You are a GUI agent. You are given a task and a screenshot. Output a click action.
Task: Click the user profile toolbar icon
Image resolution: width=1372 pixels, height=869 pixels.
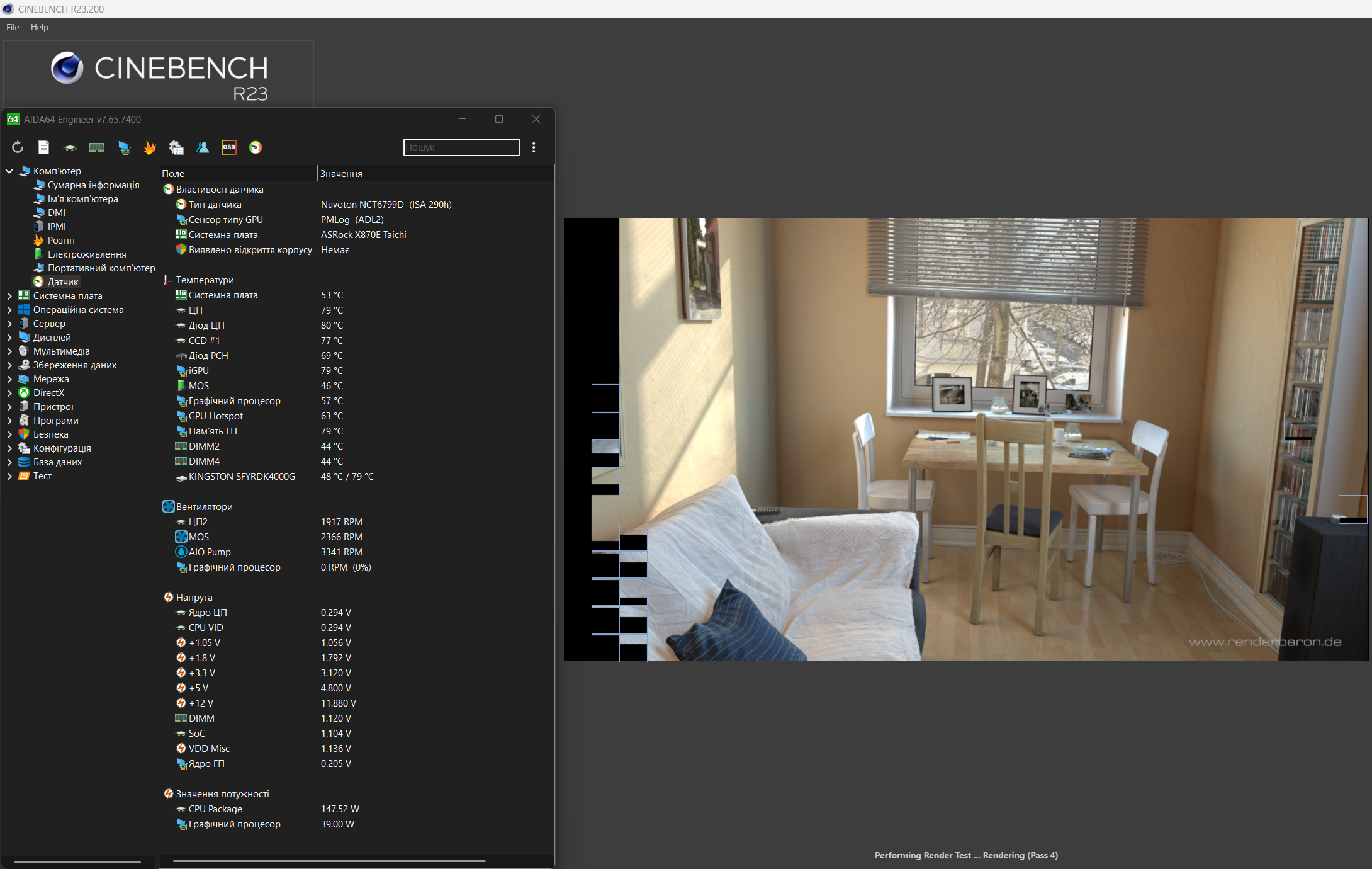tap(203, 147)
